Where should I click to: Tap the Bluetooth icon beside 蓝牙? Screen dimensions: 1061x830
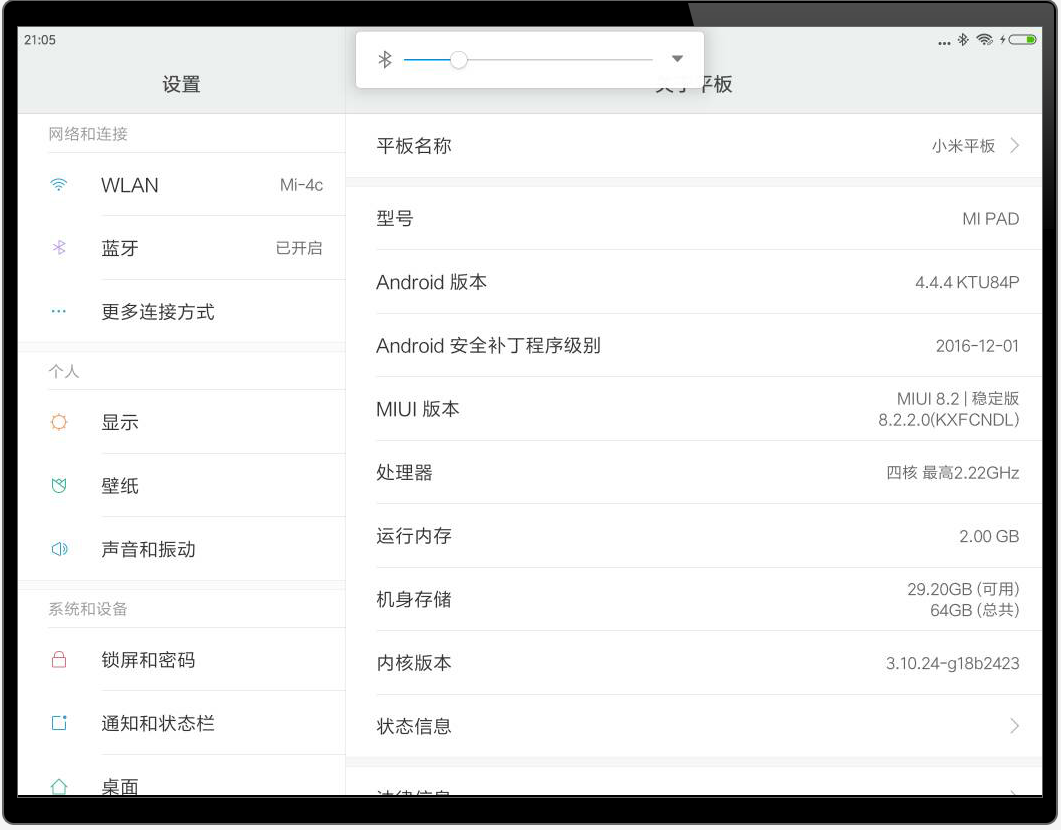[59, 248]
